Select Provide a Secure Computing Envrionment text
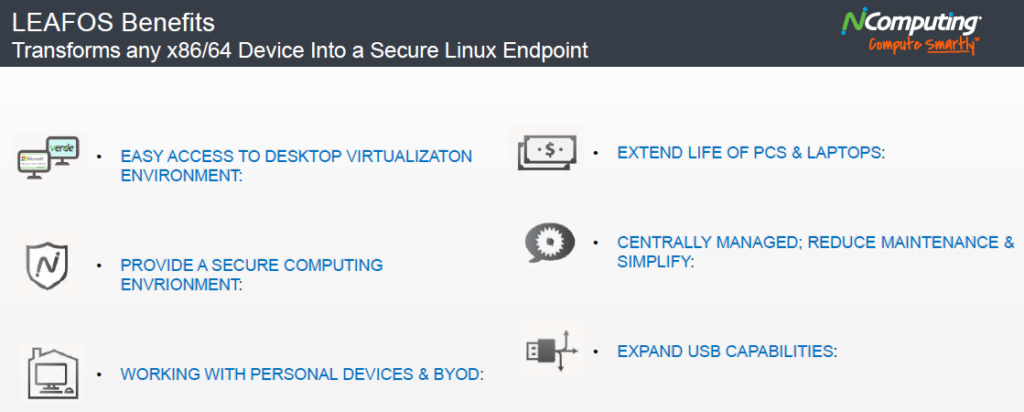1024x412 pixels. pyautogui.click(x=251, y=275)
